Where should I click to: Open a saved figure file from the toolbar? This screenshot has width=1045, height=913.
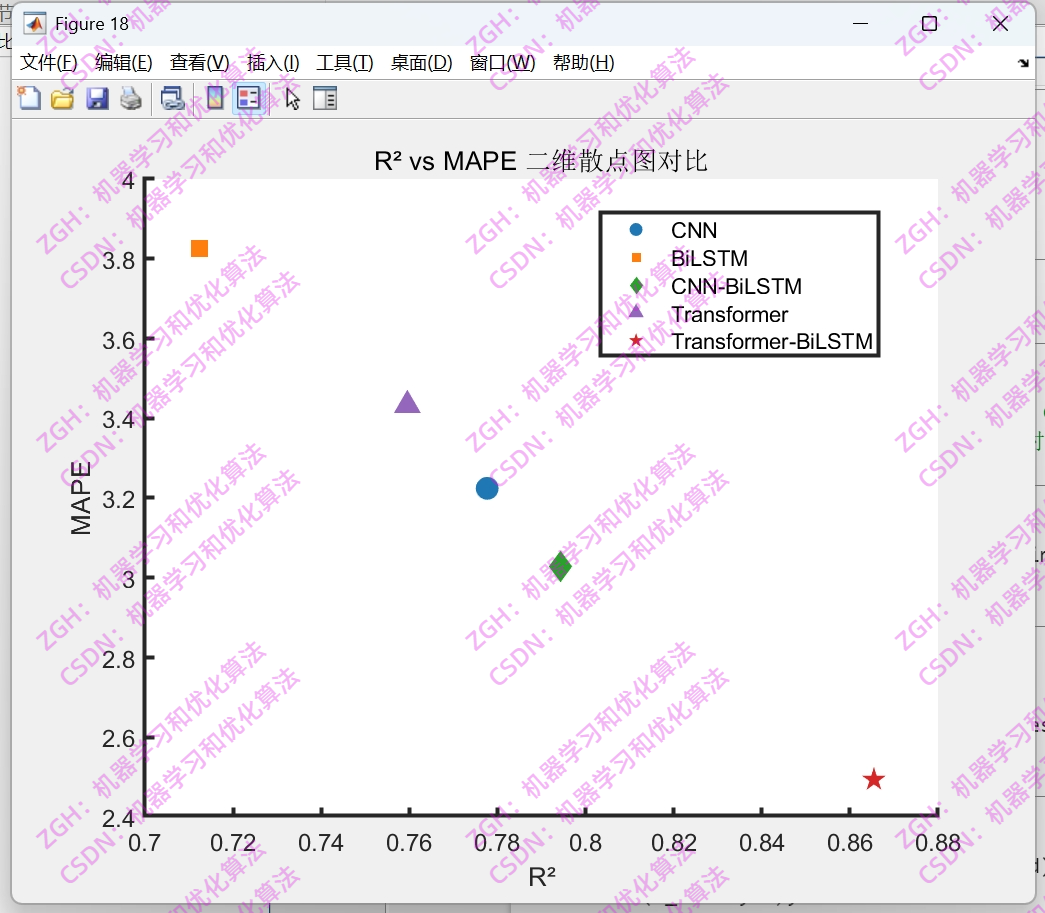[x=63, y=98]
